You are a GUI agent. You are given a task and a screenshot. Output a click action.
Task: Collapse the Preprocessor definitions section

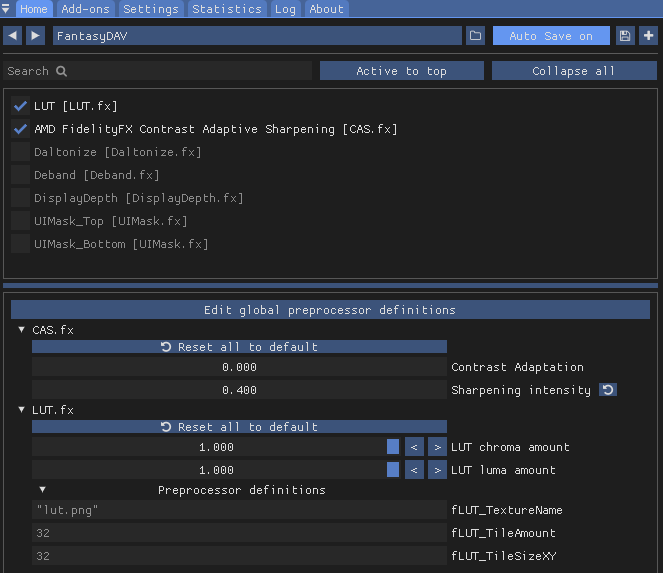click(42, 490)
